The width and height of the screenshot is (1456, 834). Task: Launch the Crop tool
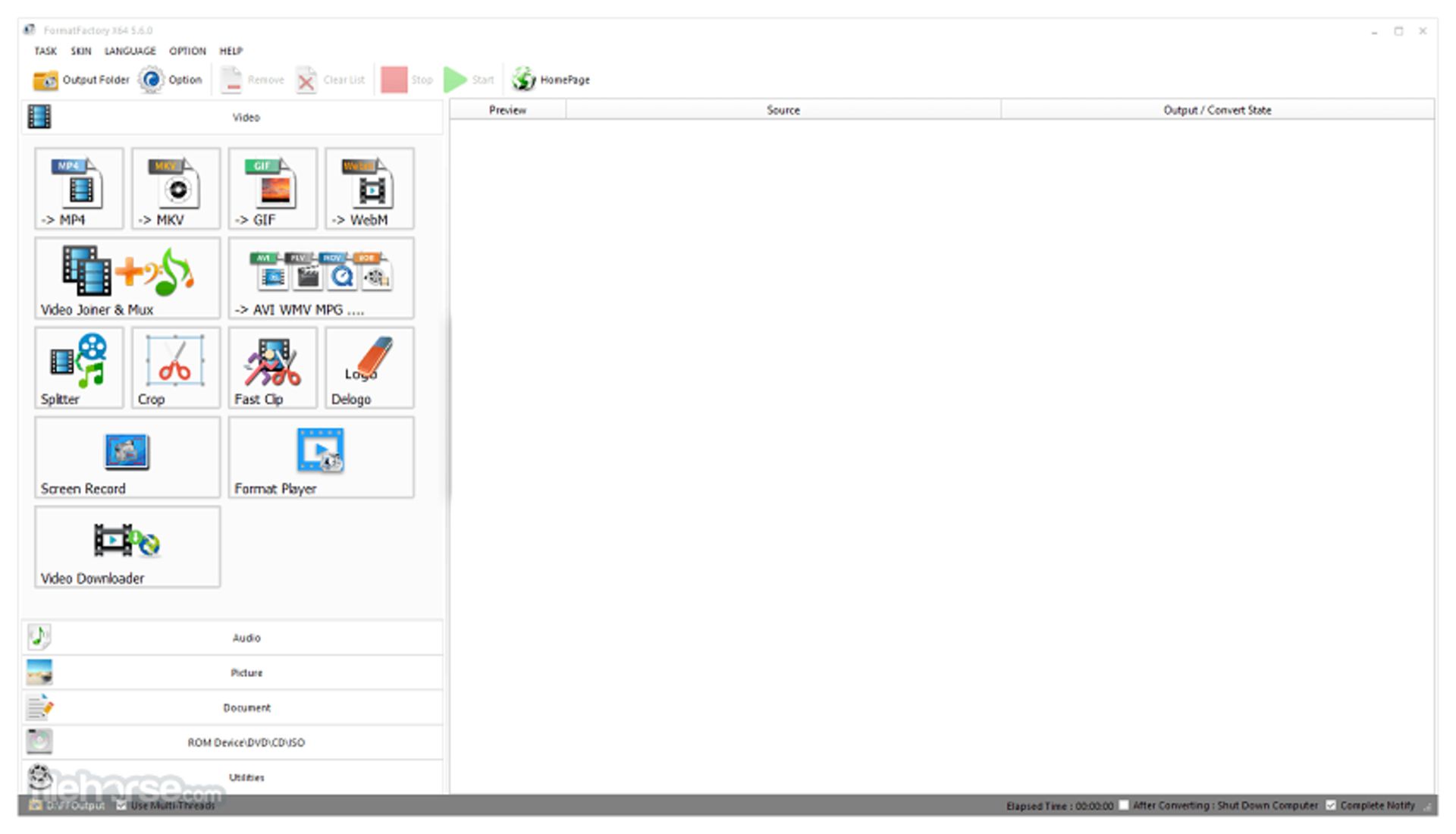(176, 368)
